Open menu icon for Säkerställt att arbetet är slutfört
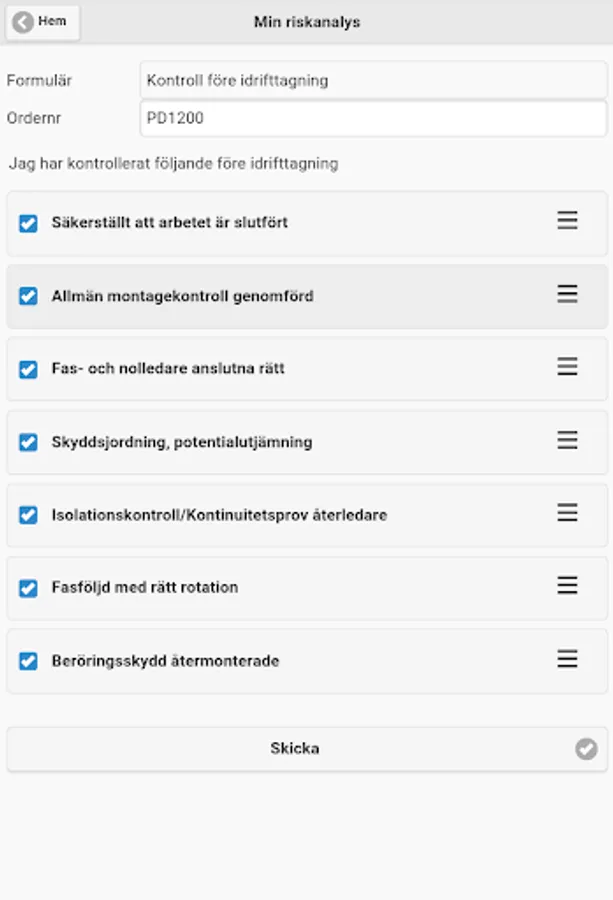The width and height of the screenshot is (613, 900). (x=567, y=221)
